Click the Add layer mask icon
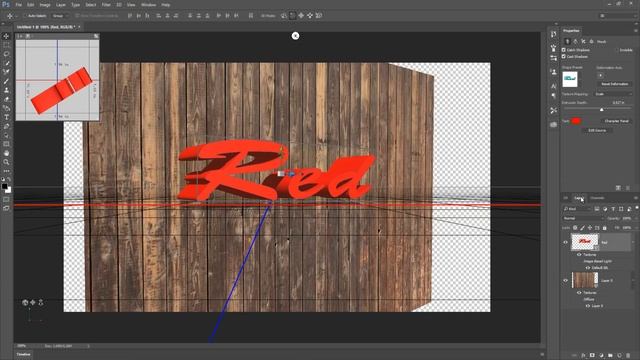 (x=592, y=356)
